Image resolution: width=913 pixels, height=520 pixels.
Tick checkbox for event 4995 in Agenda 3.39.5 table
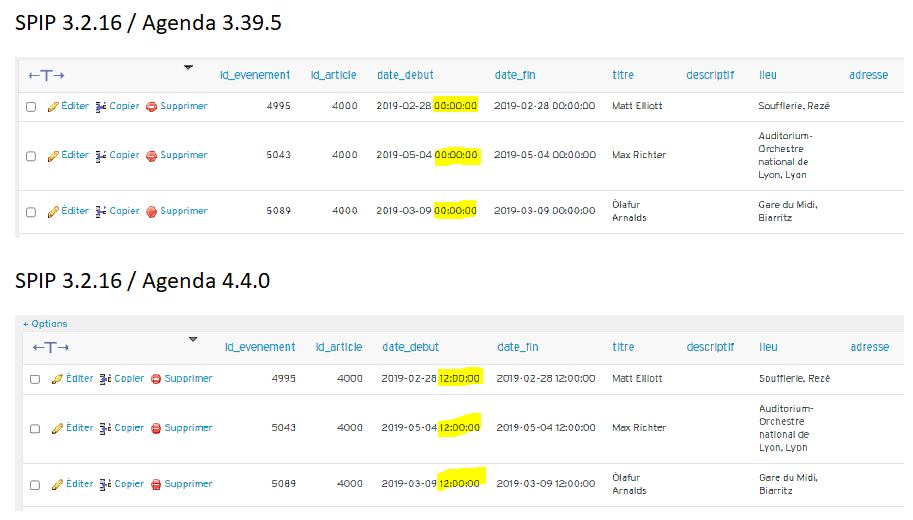tap(31, 107)
